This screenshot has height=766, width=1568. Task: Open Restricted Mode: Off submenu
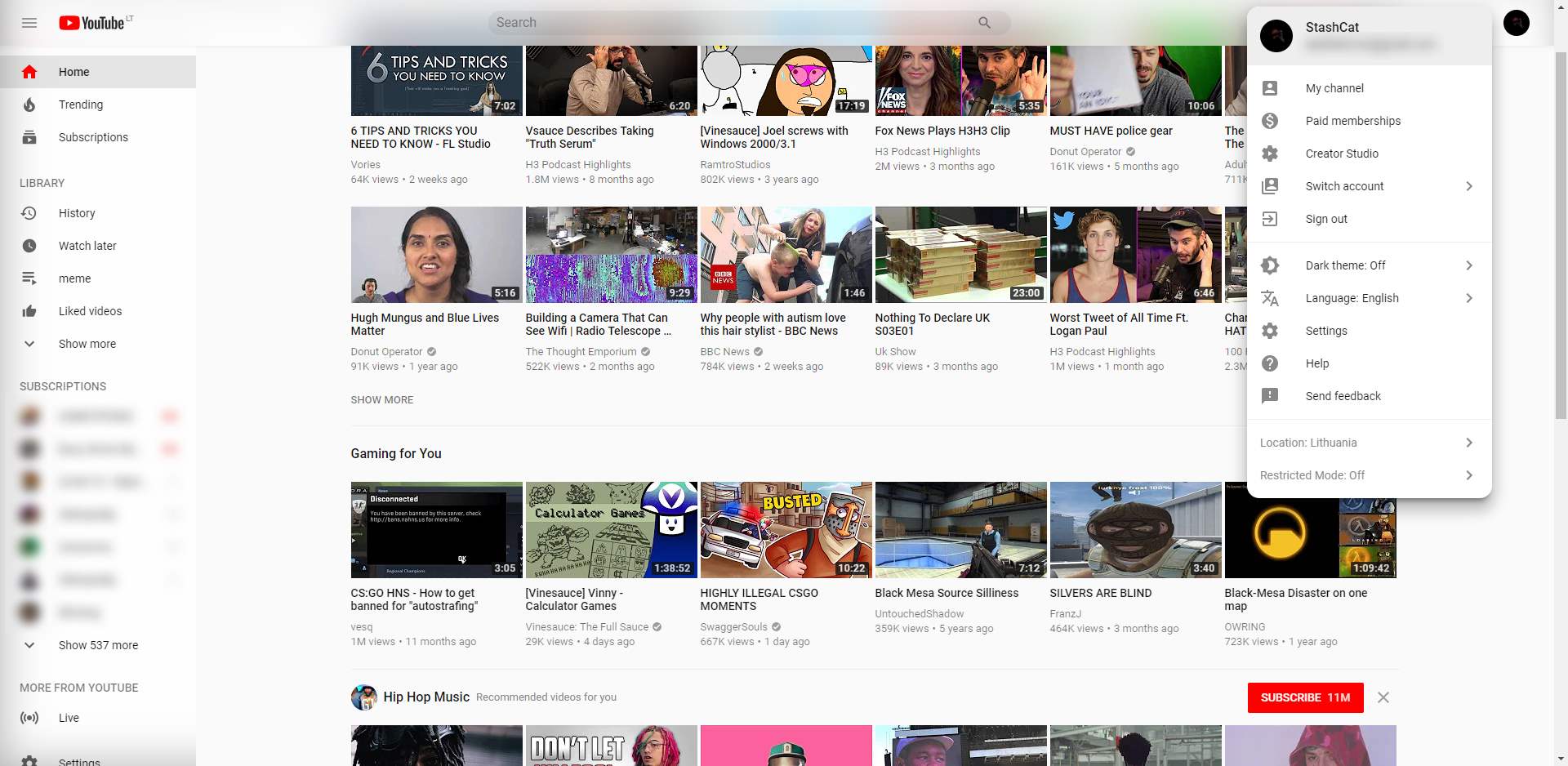(1370, 475)
